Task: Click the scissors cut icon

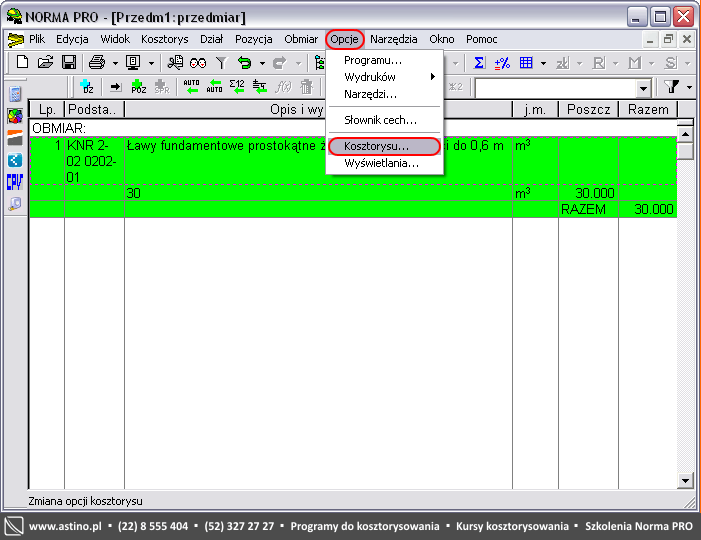Action: [x=175, y=62]
